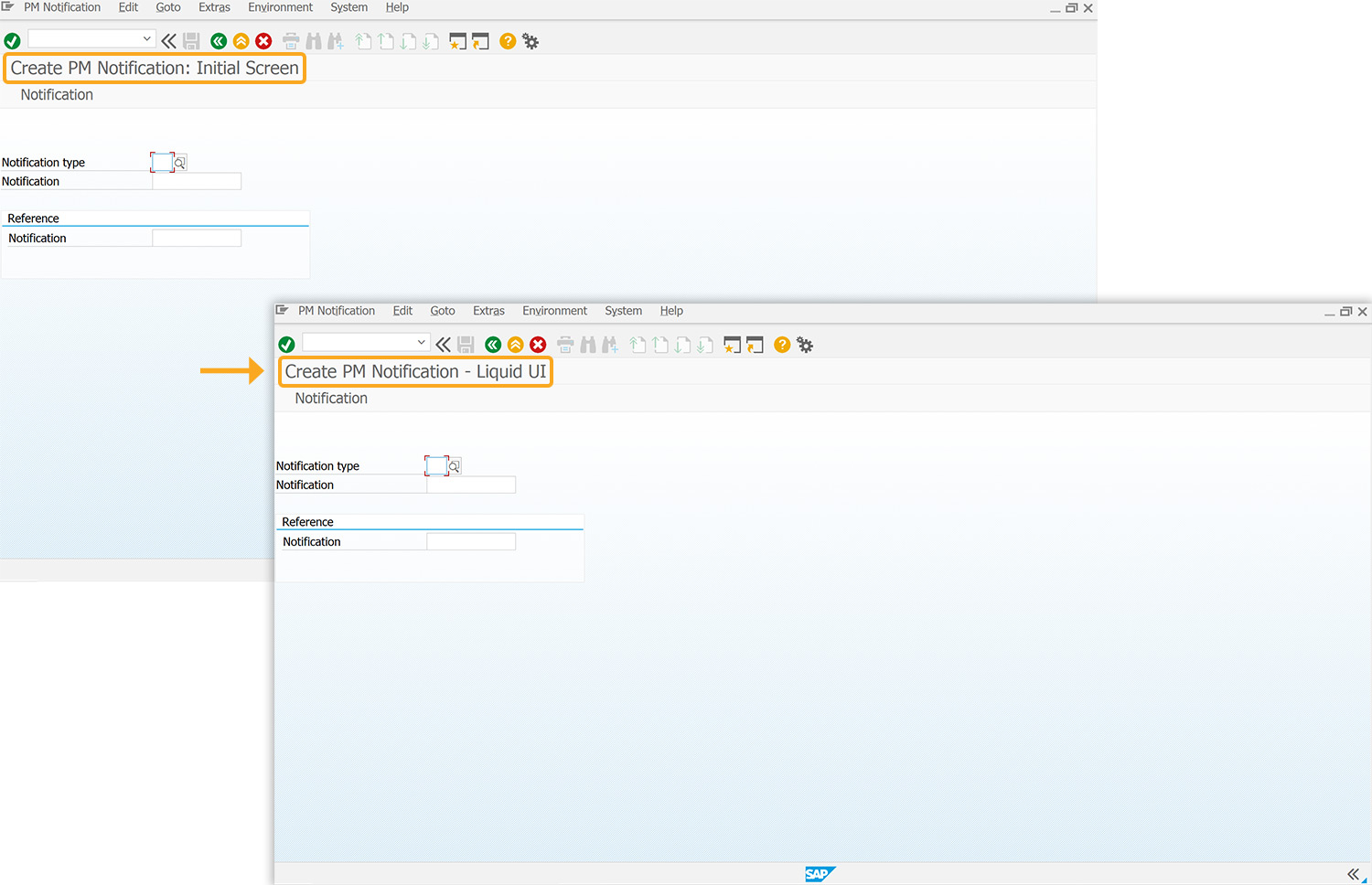1372x885 pixels.
Task: Open Customize Layout gear in Liquid UI window
Action: pyautogui.click(x=805, y=345)
